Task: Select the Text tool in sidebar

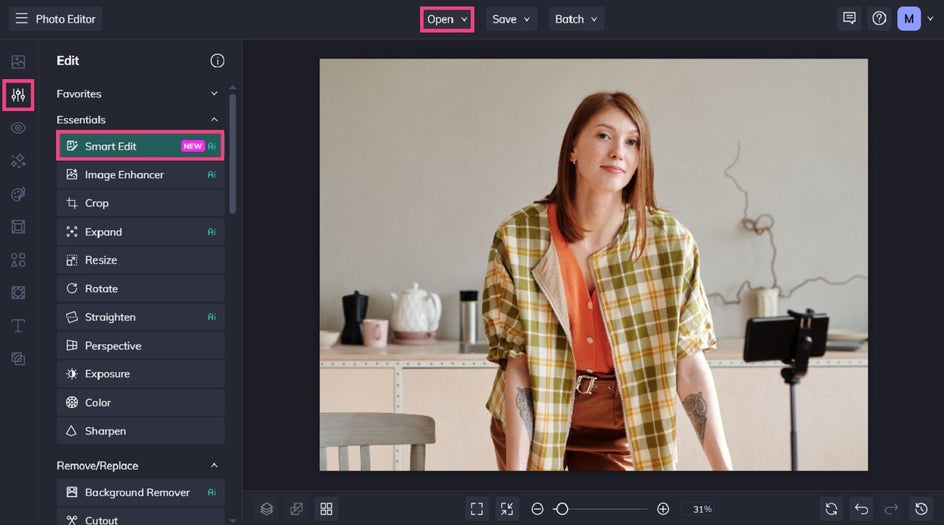Action: coord(18,326)
